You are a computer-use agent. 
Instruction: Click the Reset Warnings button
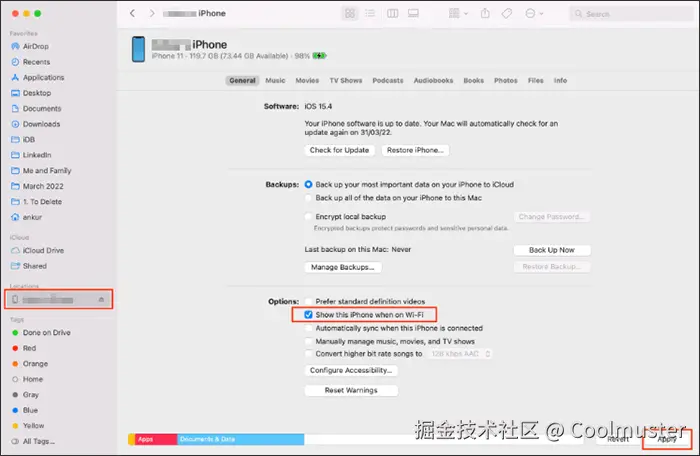coord(351,391)
